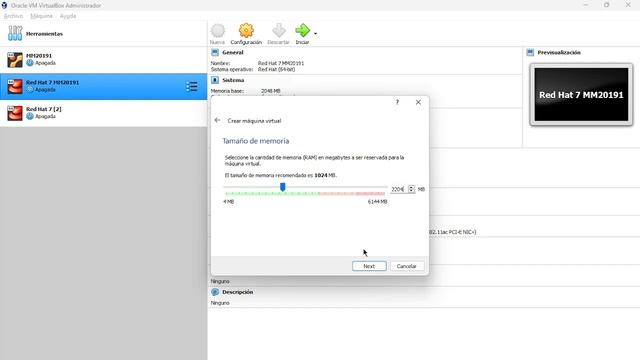640x360 pixels.
Task: Select the Red Hat 7 [2] machine
Action: (103, 113)
